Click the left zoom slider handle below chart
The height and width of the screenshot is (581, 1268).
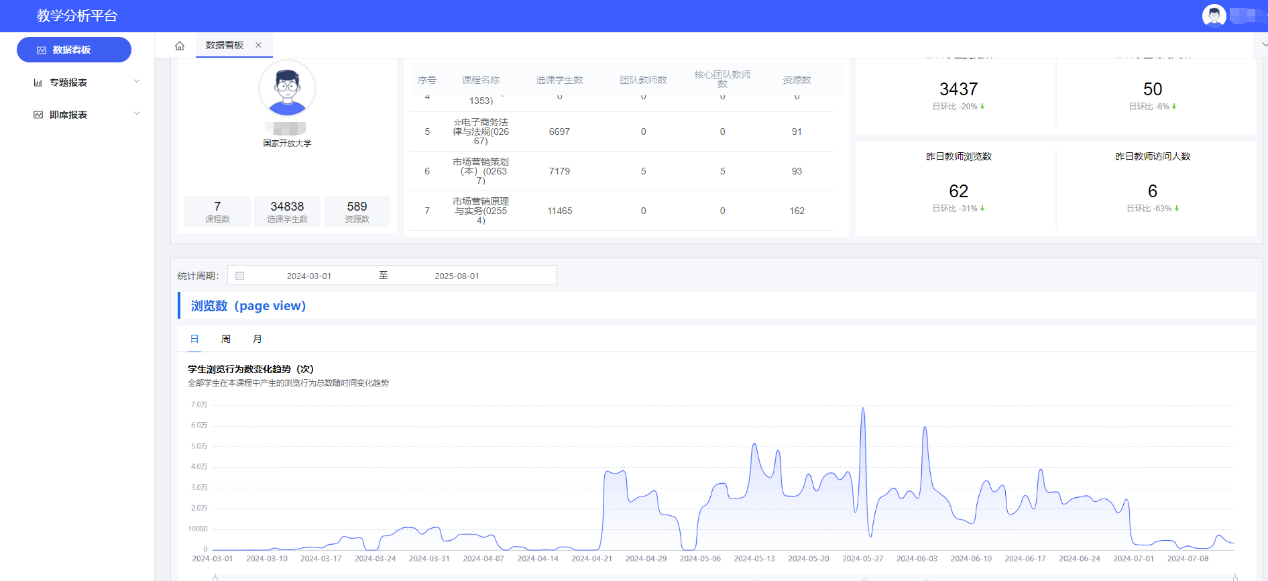(216, 577)
